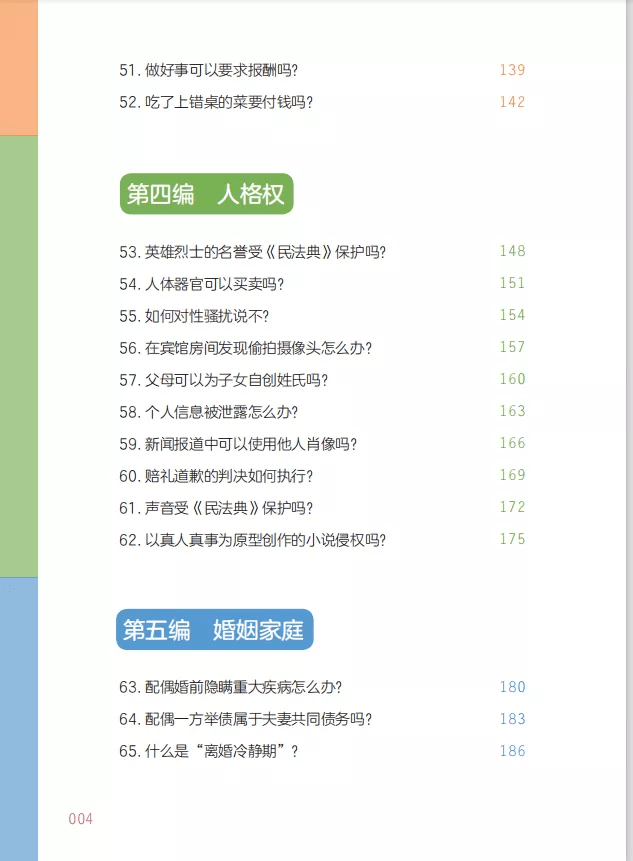Click page number 154

click(x=512, y=315)
